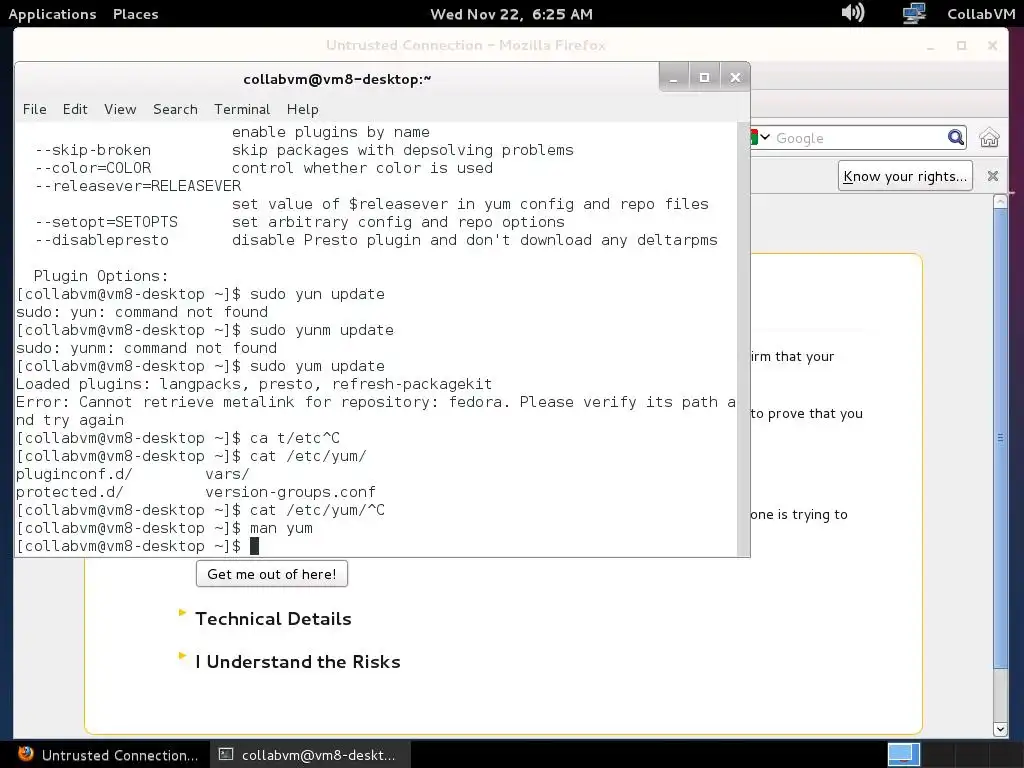
Task: Click the Firefox vertical scrollbar thumb
Action: [1000, 438]
